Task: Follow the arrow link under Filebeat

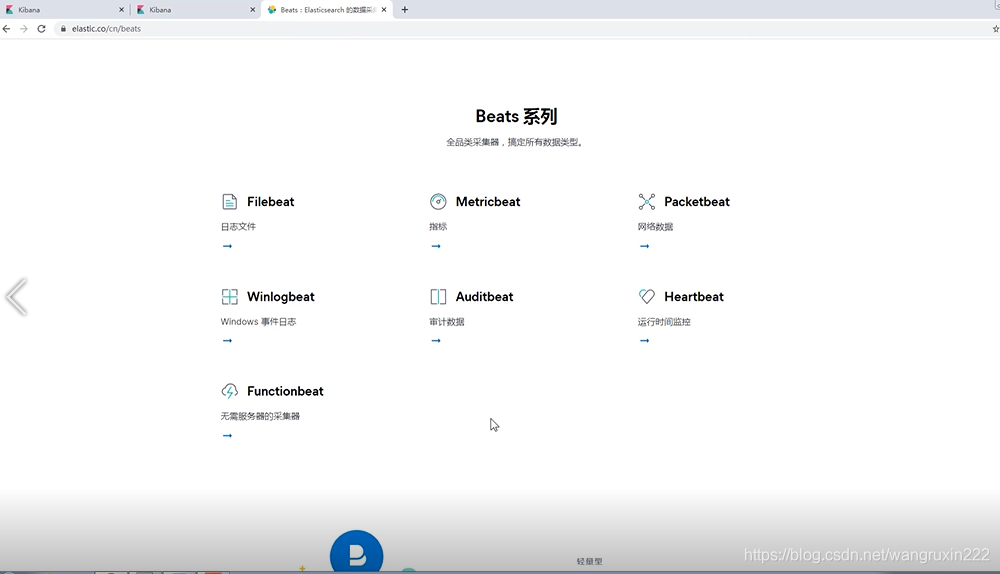Action: (227, 246)
